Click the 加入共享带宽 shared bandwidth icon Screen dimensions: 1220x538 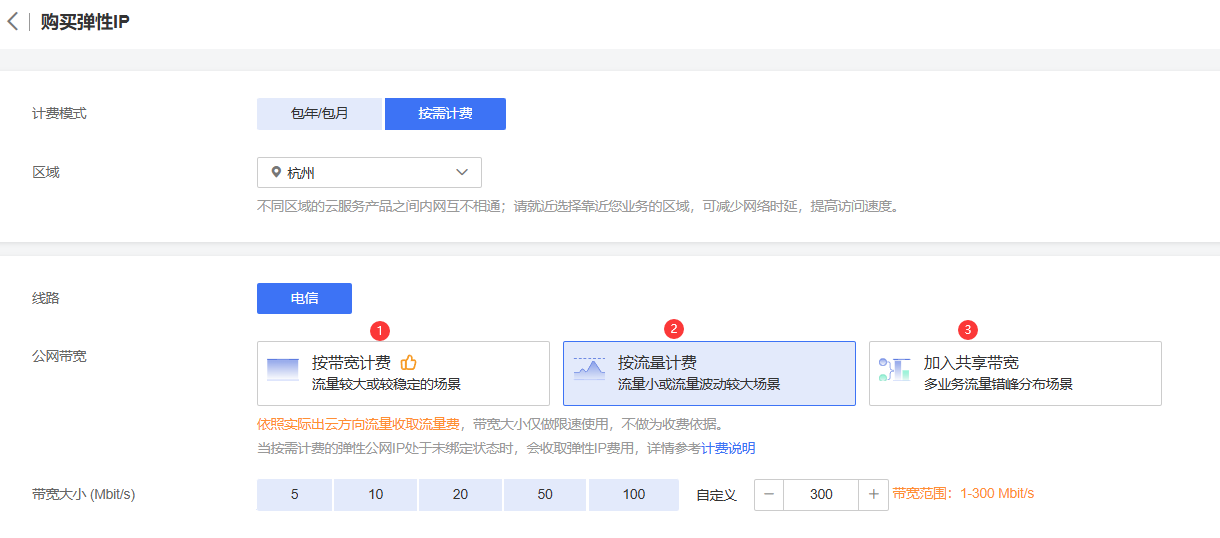click(x=894, y=369)
